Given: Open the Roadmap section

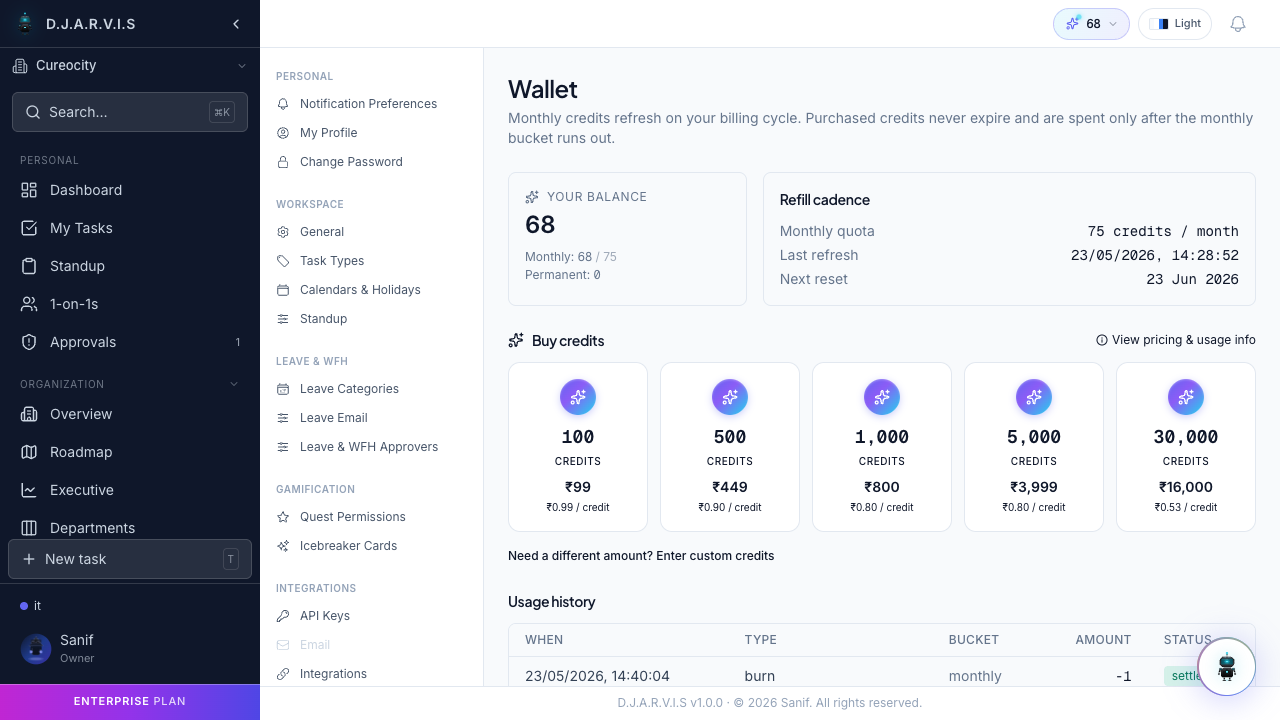Looking at the screenshot, I should [x=130, y=452].
